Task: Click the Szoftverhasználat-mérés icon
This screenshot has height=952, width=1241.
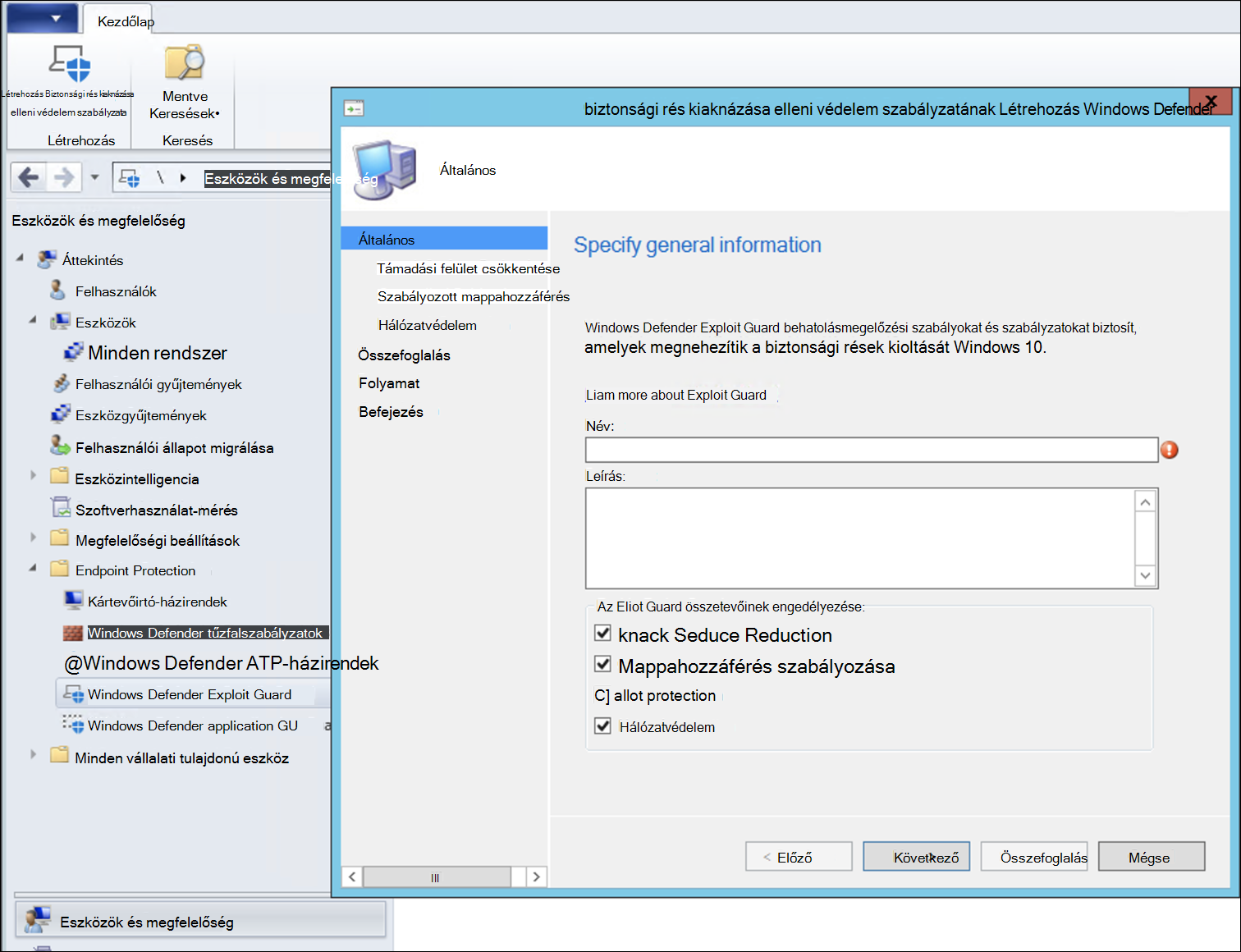Action: [61, 509]
